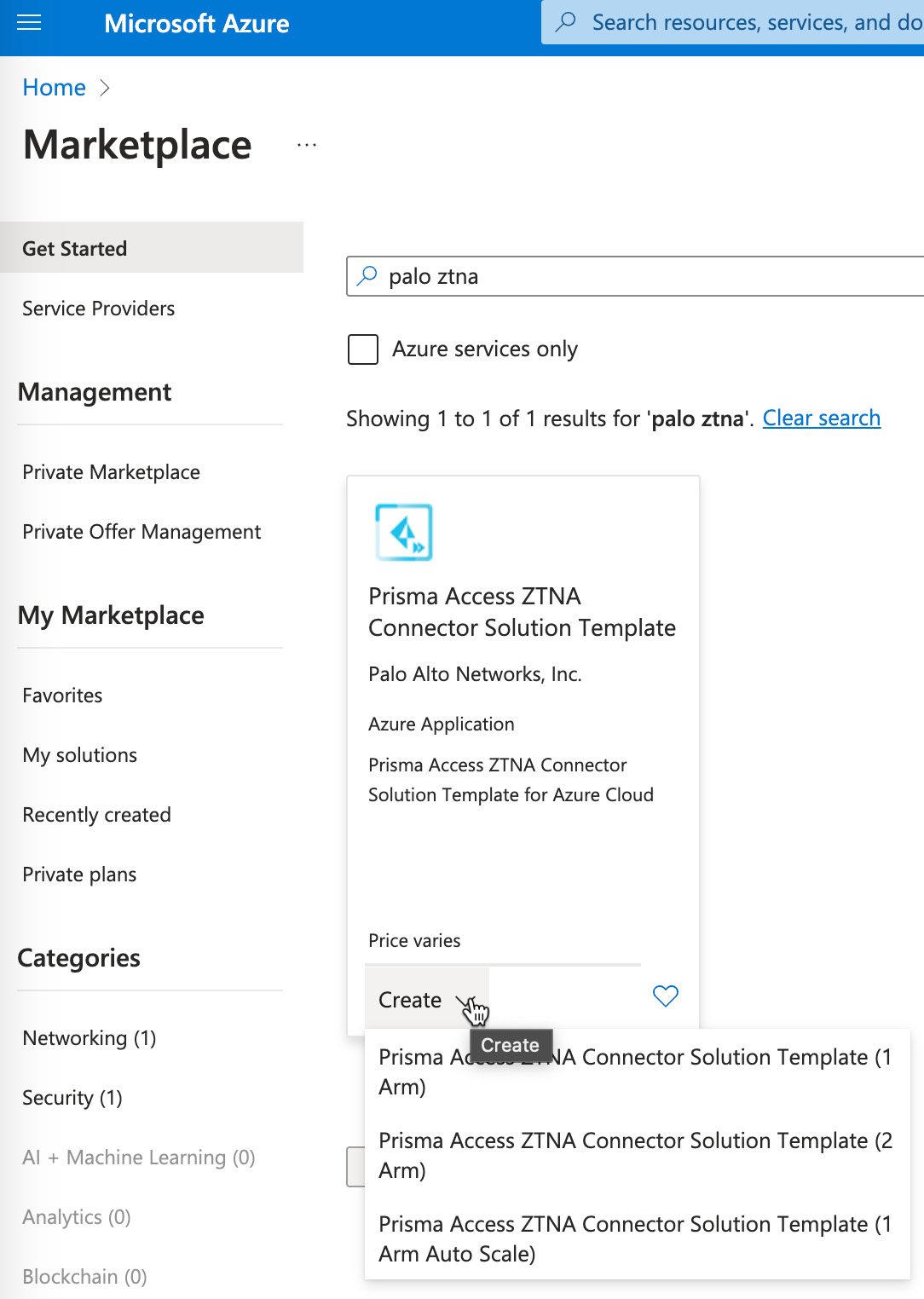Open Private plans
Screen dimensions: 924x1299
79,875
